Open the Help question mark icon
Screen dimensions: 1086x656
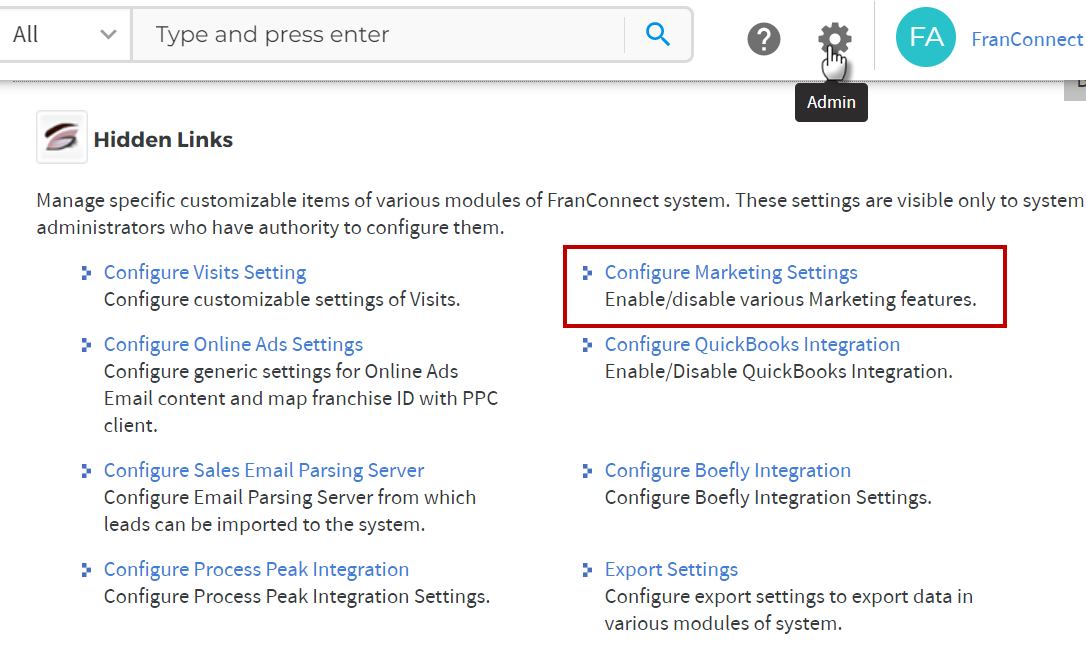click(x=764, y=39)
